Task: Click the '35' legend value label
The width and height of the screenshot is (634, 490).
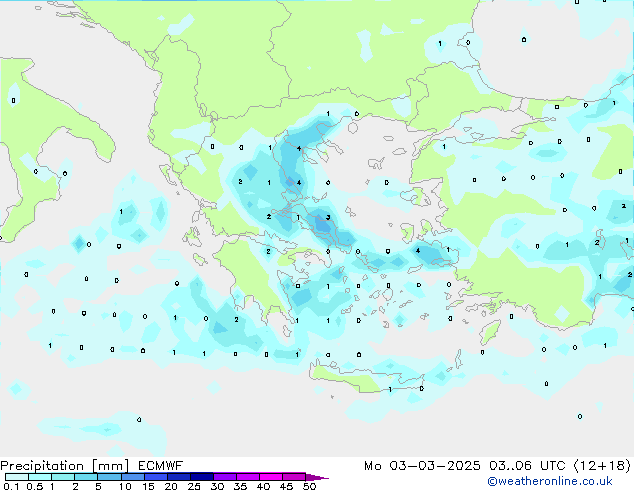Action: (x=240, y=486)
